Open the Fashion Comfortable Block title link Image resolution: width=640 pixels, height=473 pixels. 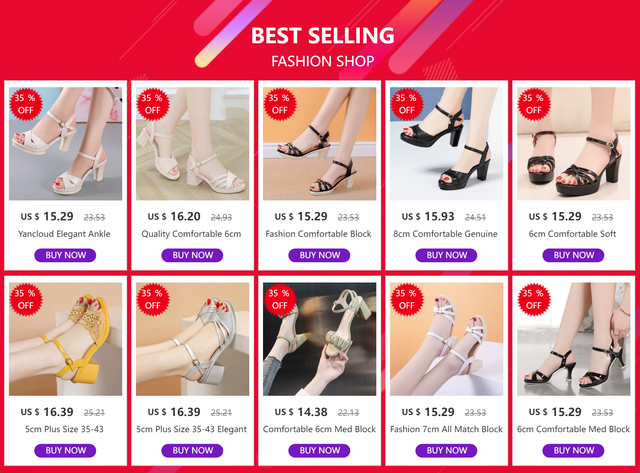click(318, 234)
